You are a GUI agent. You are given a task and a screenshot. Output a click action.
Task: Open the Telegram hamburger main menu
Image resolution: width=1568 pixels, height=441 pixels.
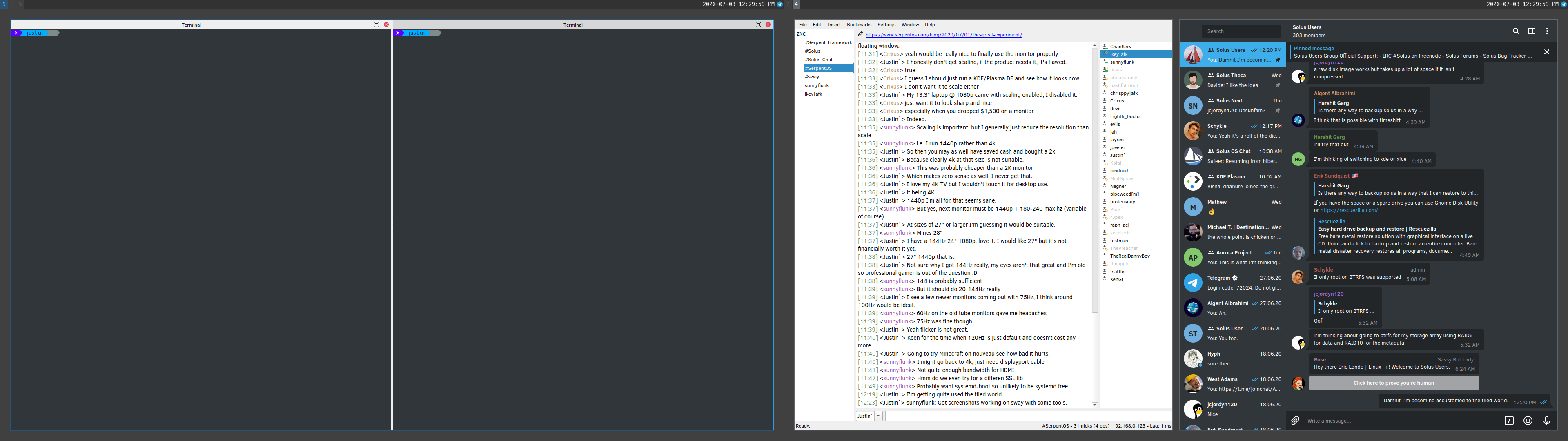coord(1191,31)
